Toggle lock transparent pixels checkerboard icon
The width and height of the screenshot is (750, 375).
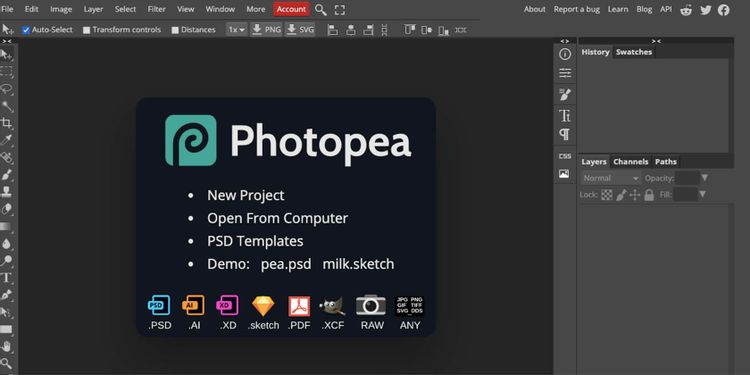pyautogui.click(x=607, y=195)
